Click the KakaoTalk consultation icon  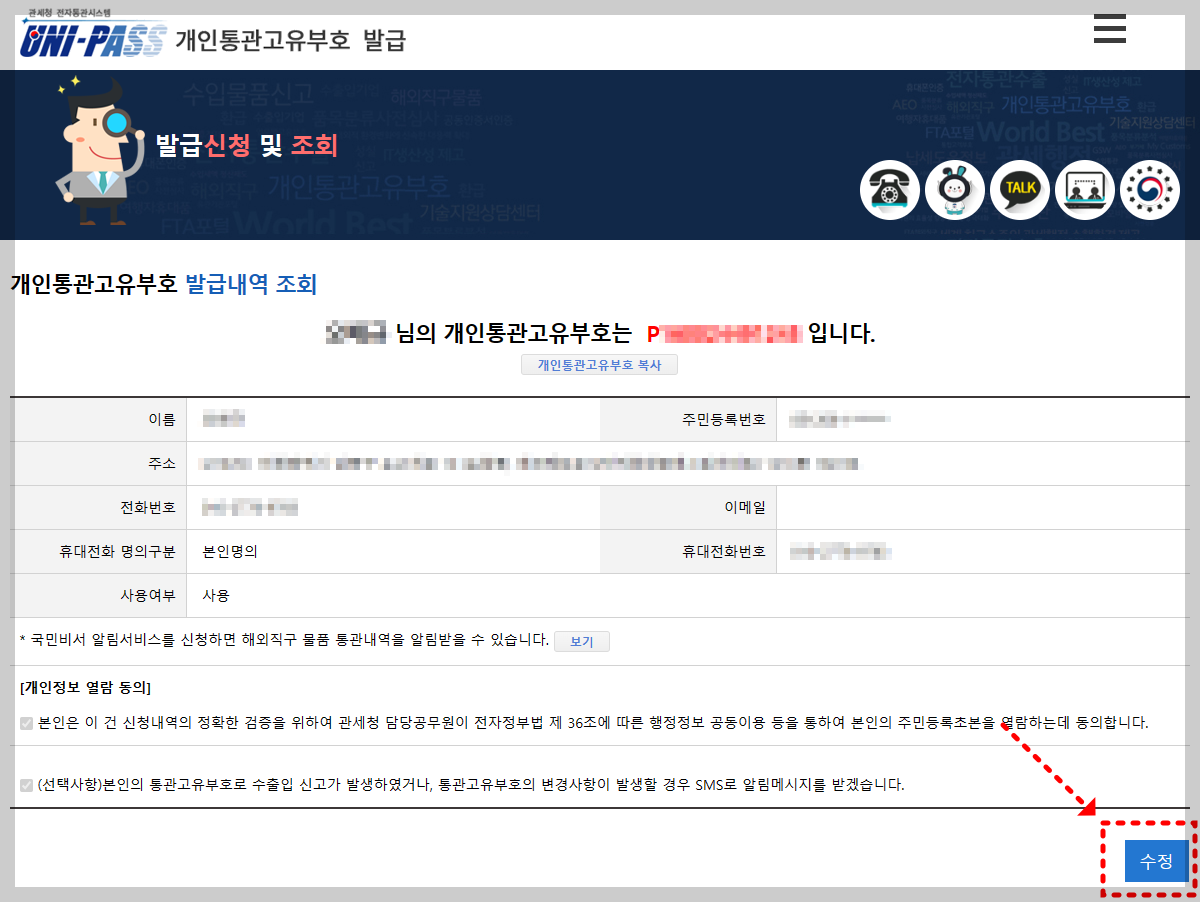pyautogui.click(x=1019, y=190)
